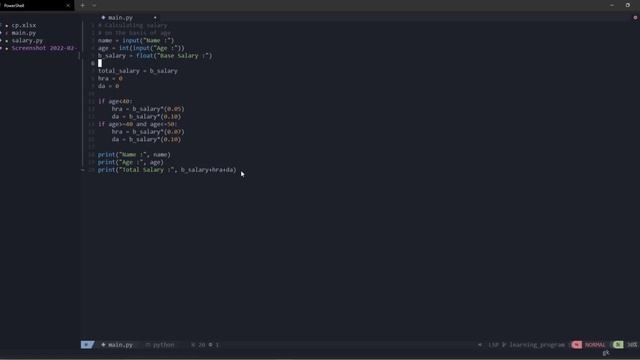The width and height of the screenshot is (640, 360).
Task: Click the 'if age<40:' line
Action: click(x=115, y=101)
